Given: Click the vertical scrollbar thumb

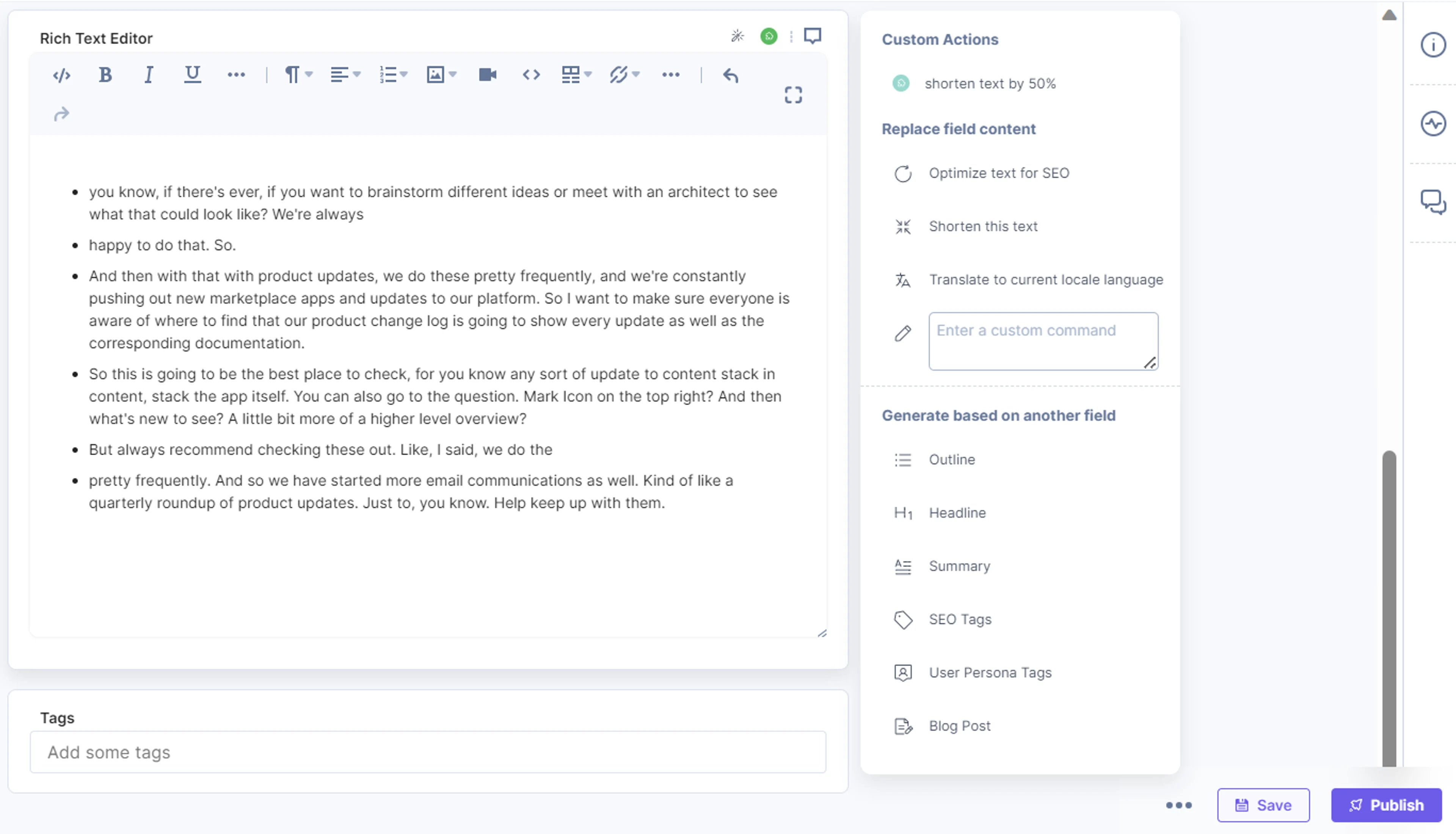Looking at the screenshot, I should pos(1389,609).
